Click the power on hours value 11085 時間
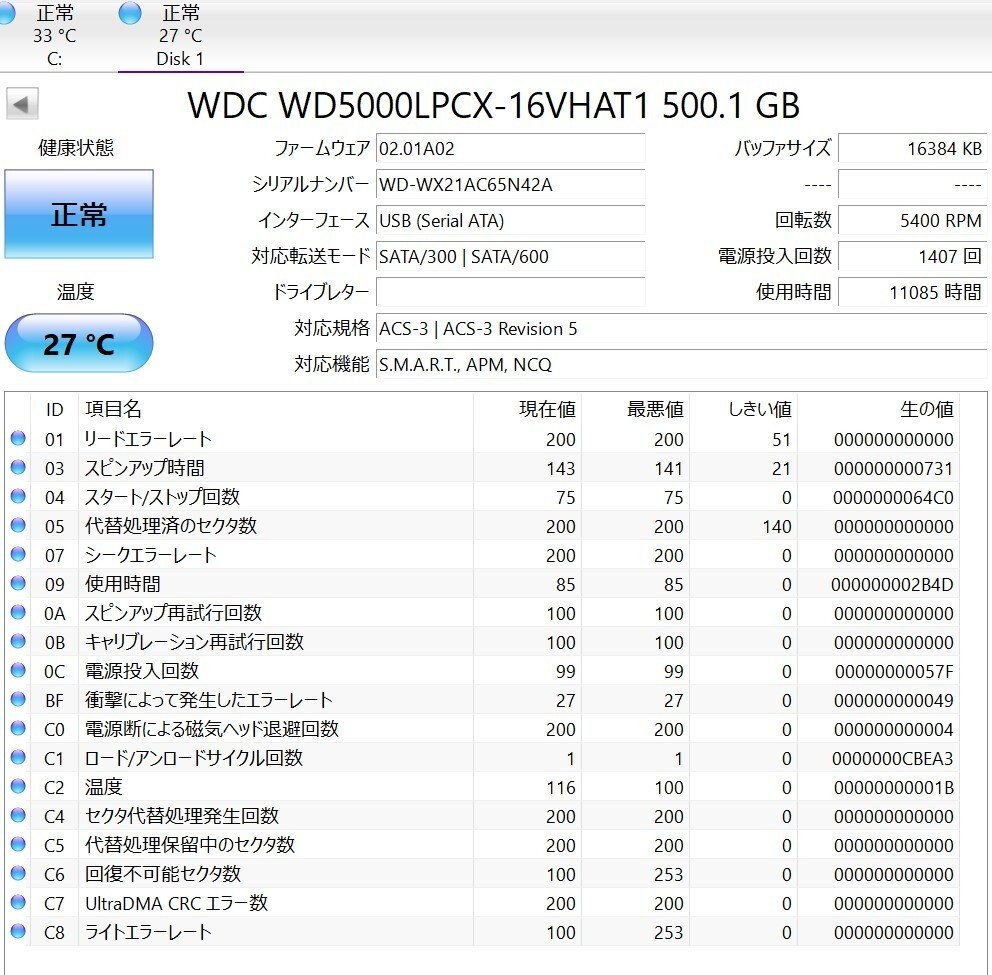Image resolution: width=992 pixels, height=975 pixels. 912,292
